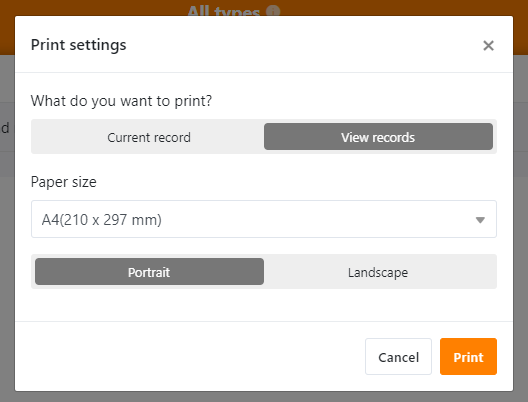The image size is (528, 402).
Task: Click the dimmed All types heading
Action: (223, 11)
